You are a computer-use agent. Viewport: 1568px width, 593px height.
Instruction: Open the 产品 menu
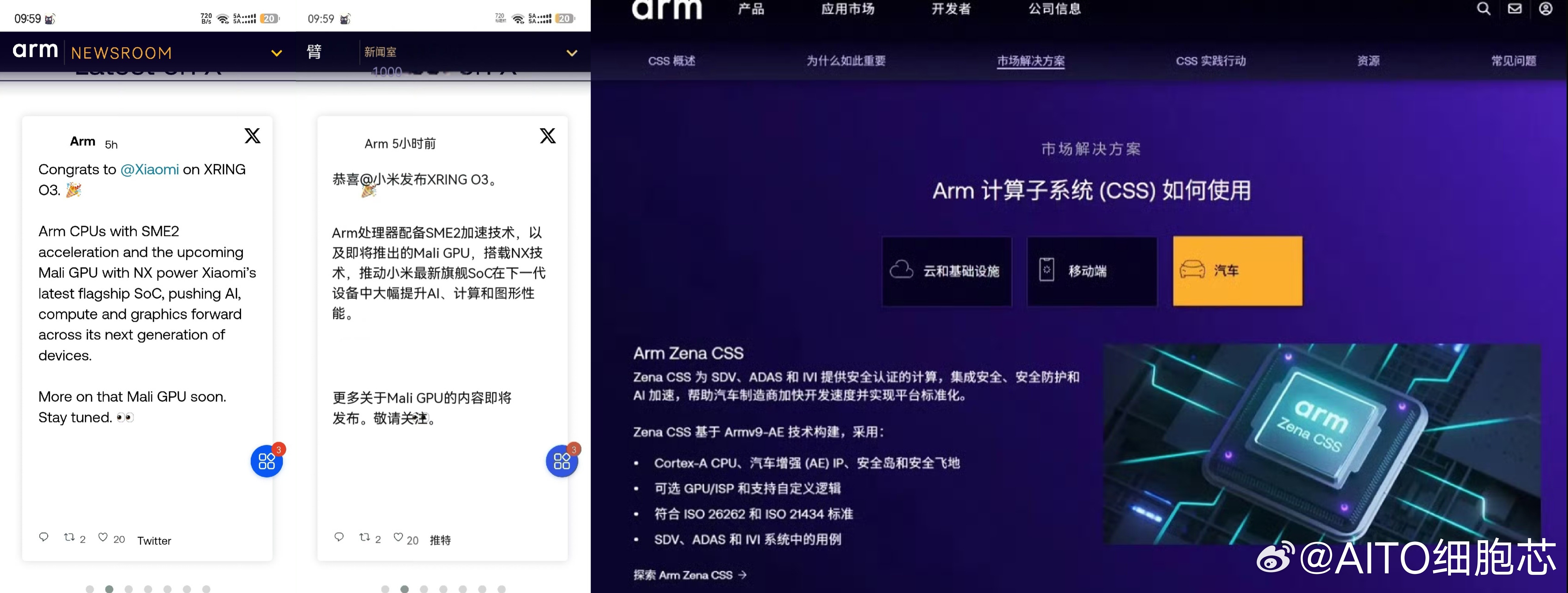pyautogui.click(x=751, y=9)
